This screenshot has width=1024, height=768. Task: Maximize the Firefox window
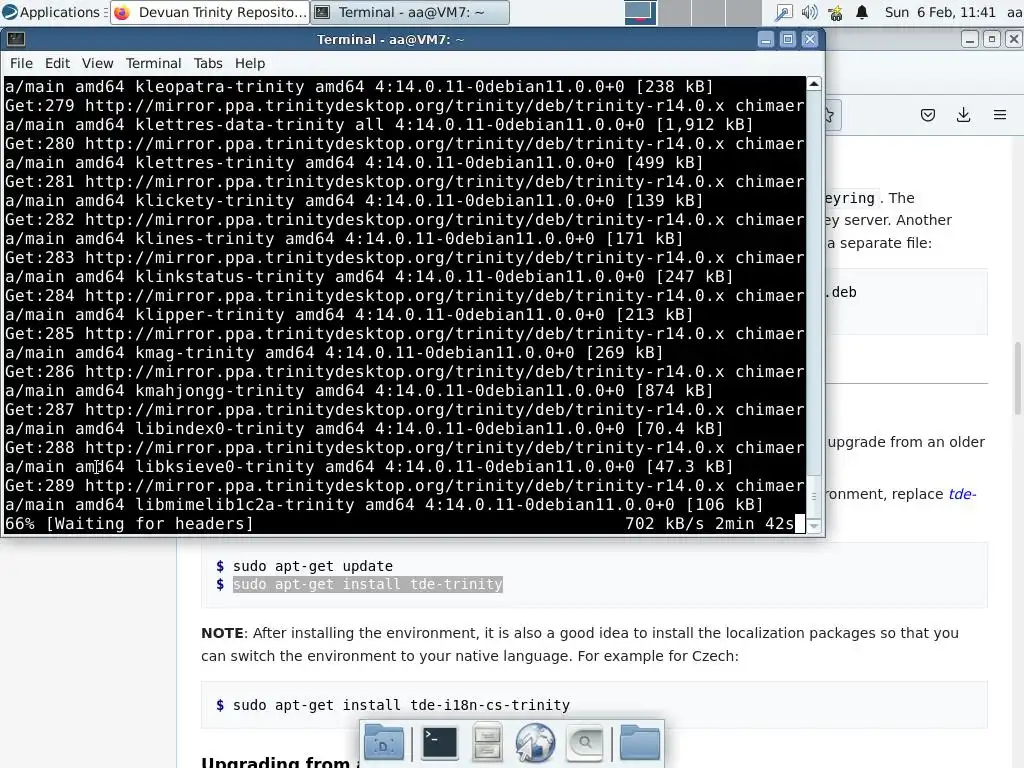(x=991, y=40)
